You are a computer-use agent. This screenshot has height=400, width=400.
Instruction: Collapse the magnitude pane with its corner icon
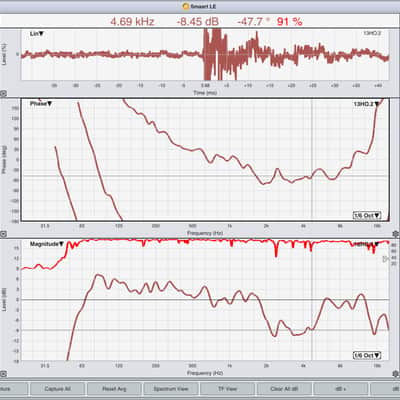[x=3, y=374]
